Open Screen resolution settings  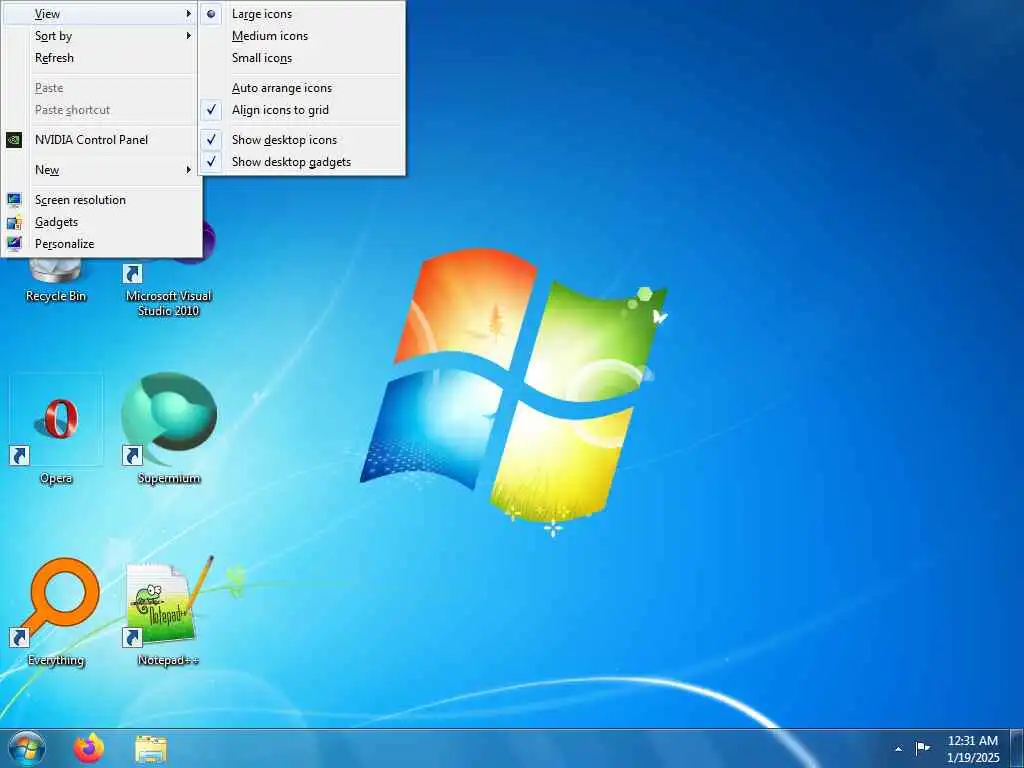(102, 200)
